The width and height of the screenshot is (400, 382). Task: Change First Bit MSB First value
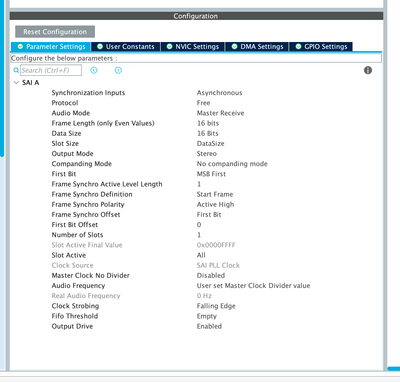[x=211, y=174]
